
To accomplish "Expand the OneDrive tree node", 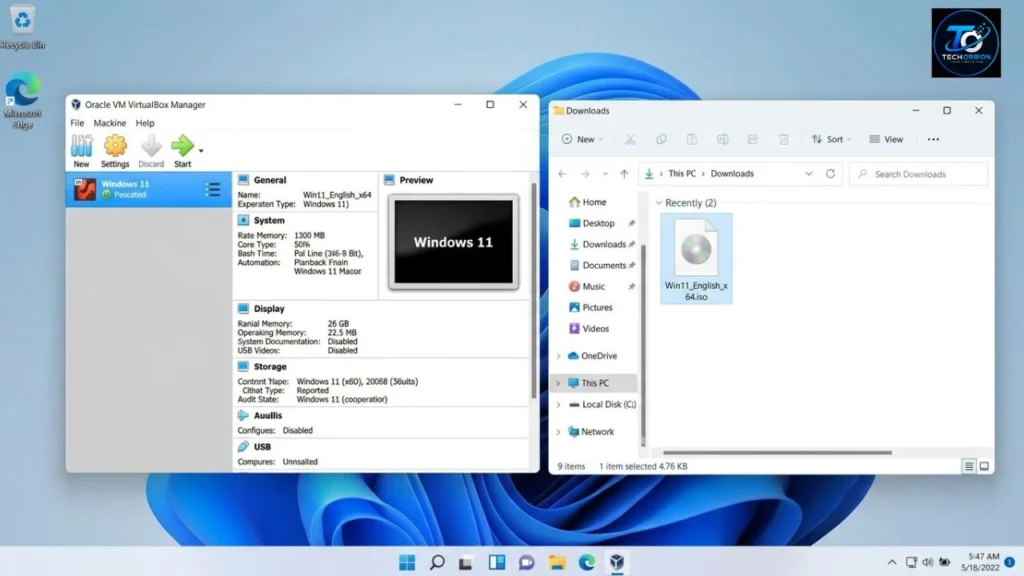I will (558, 356).
